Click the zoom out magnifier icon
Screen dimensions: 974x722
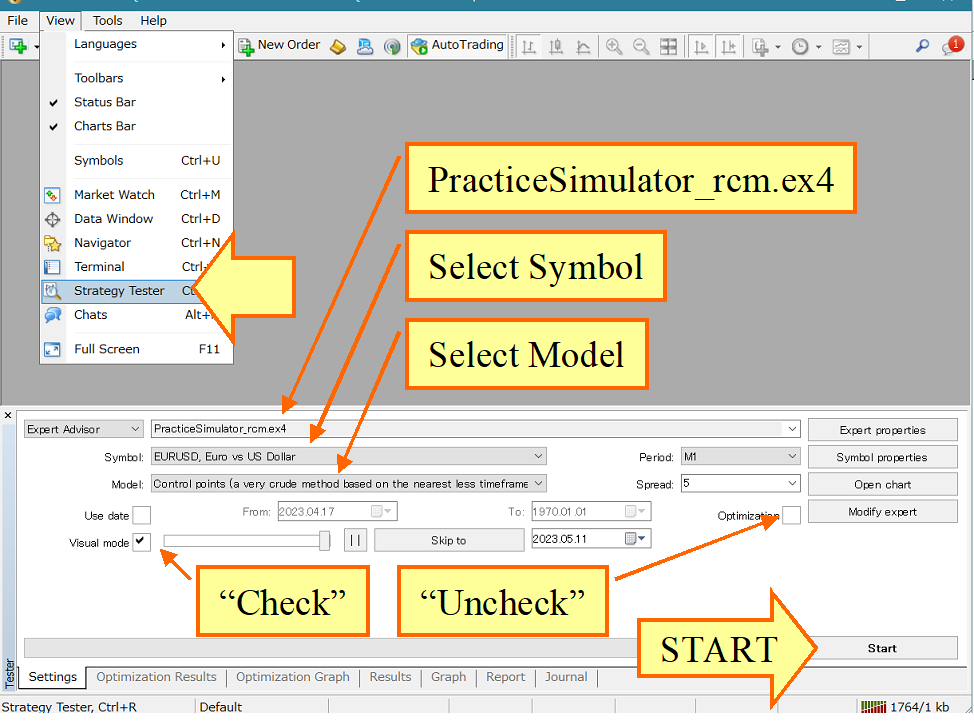[x=641, y=47]
